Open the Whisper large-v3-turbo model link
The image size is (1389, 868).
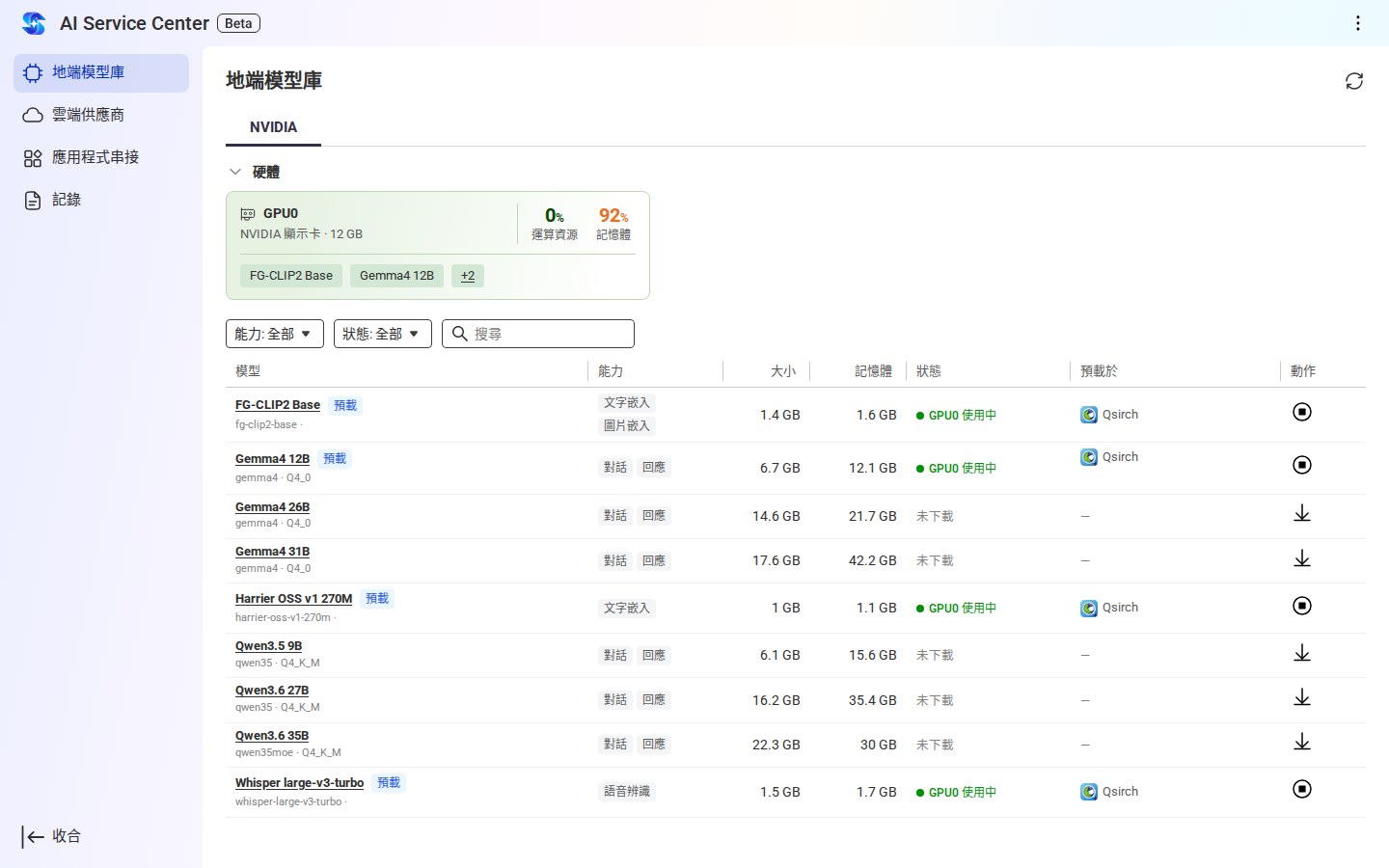[x=299, y=783]
